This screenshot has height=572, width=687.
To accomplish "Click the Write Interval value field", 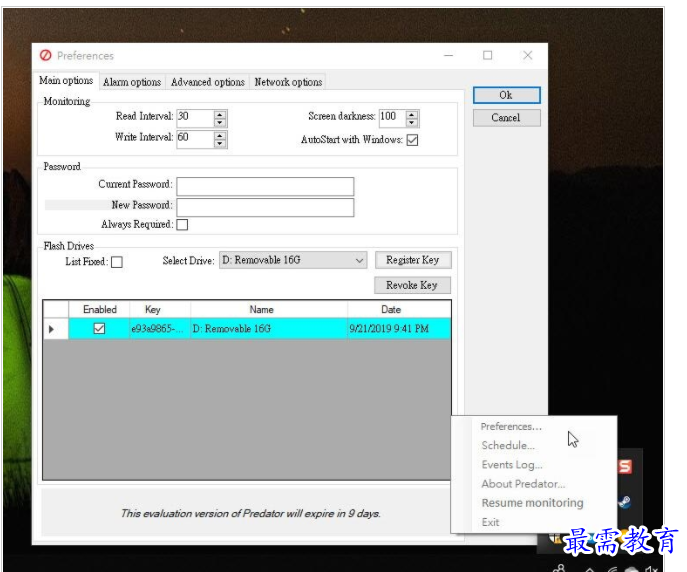I will (195, 140).
